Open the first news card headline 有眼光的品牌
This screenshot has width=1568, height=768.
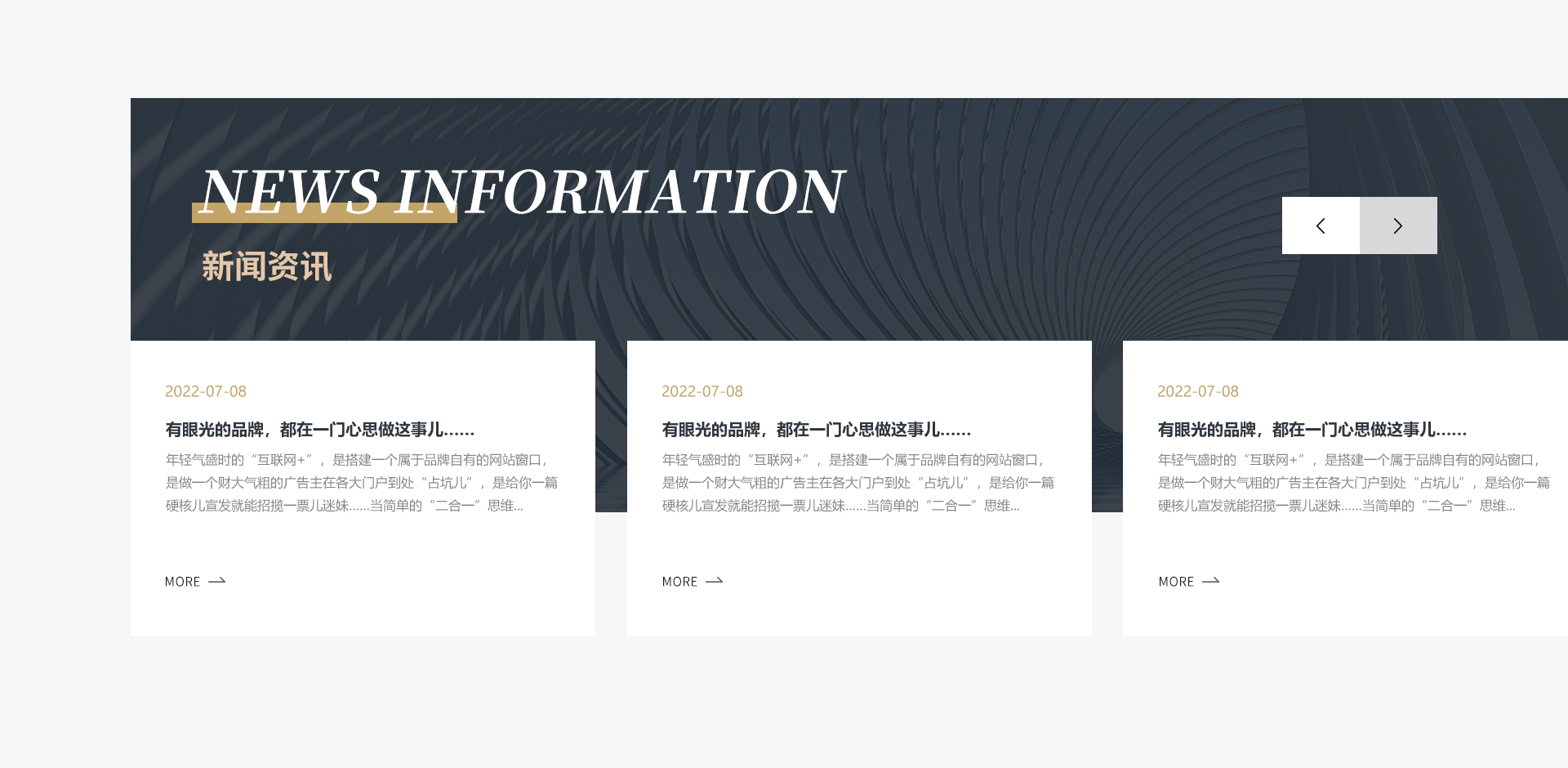tap(319, 430)
